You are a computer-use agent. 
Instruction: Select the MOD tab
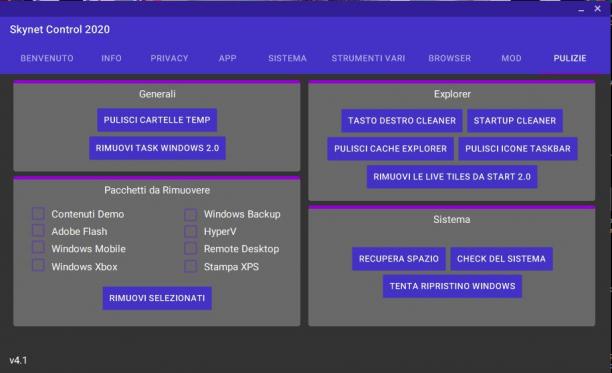(511, 58)
